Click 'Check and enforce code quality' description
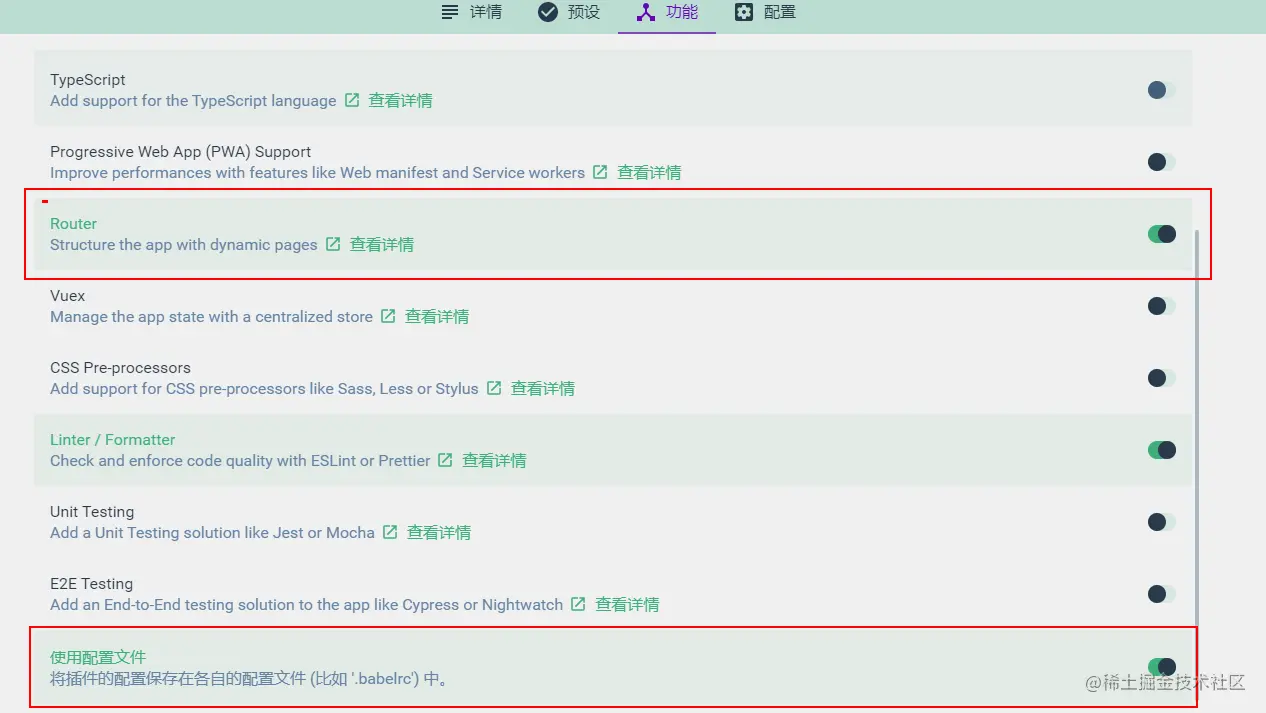 point(240,460)
